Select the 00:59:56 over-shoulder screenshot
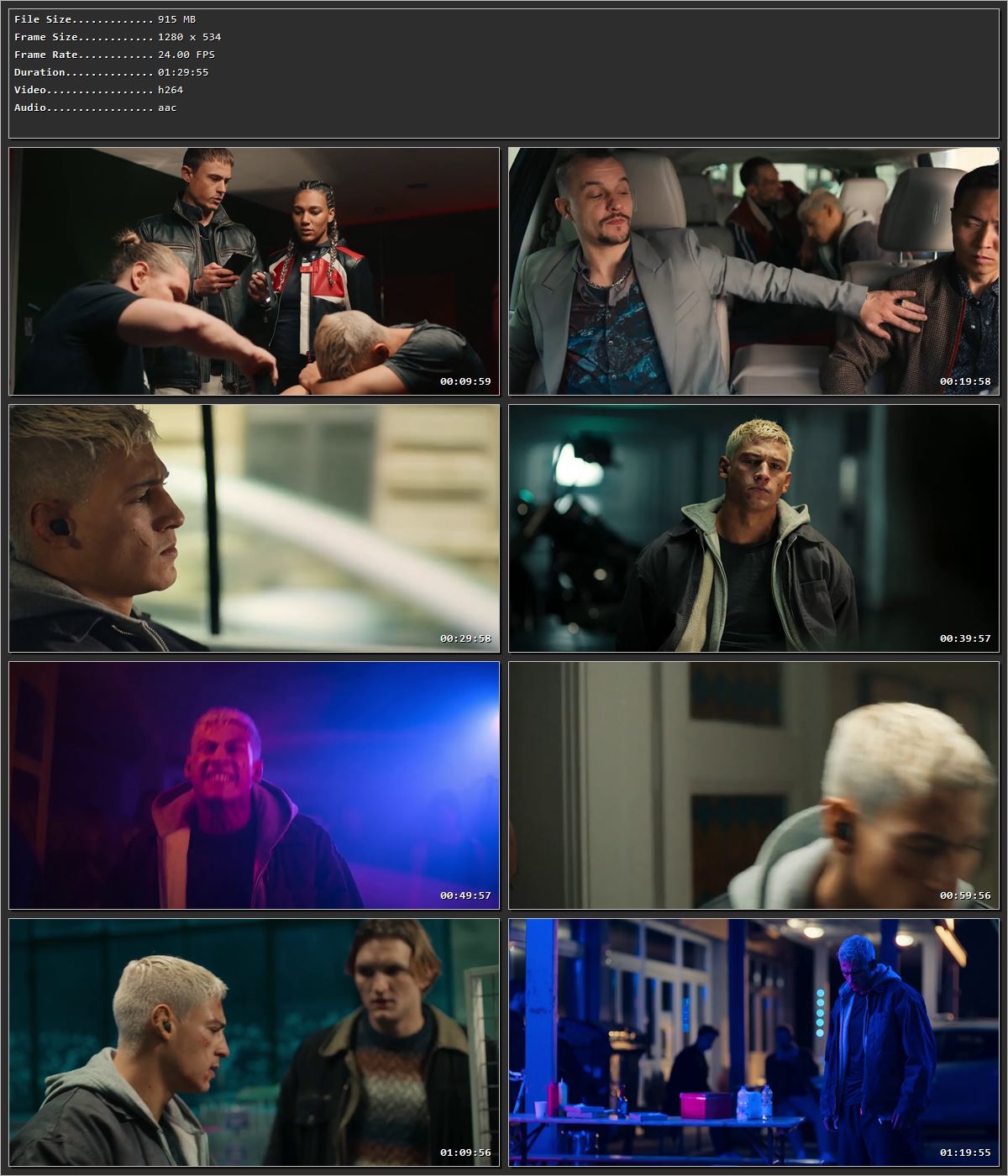 point(754,785)
